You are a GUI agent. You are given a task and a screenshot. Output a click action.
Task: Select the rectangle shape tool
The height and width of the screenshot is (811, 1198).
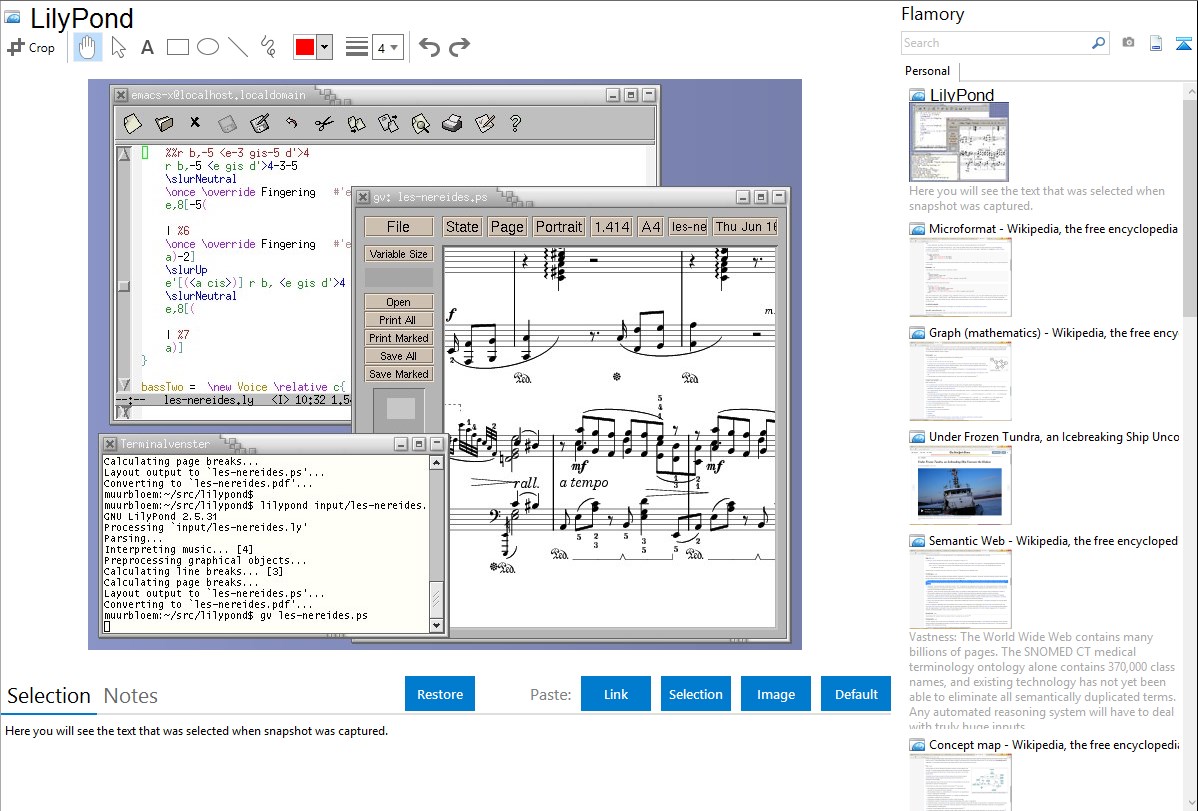(x=178, y=47)
